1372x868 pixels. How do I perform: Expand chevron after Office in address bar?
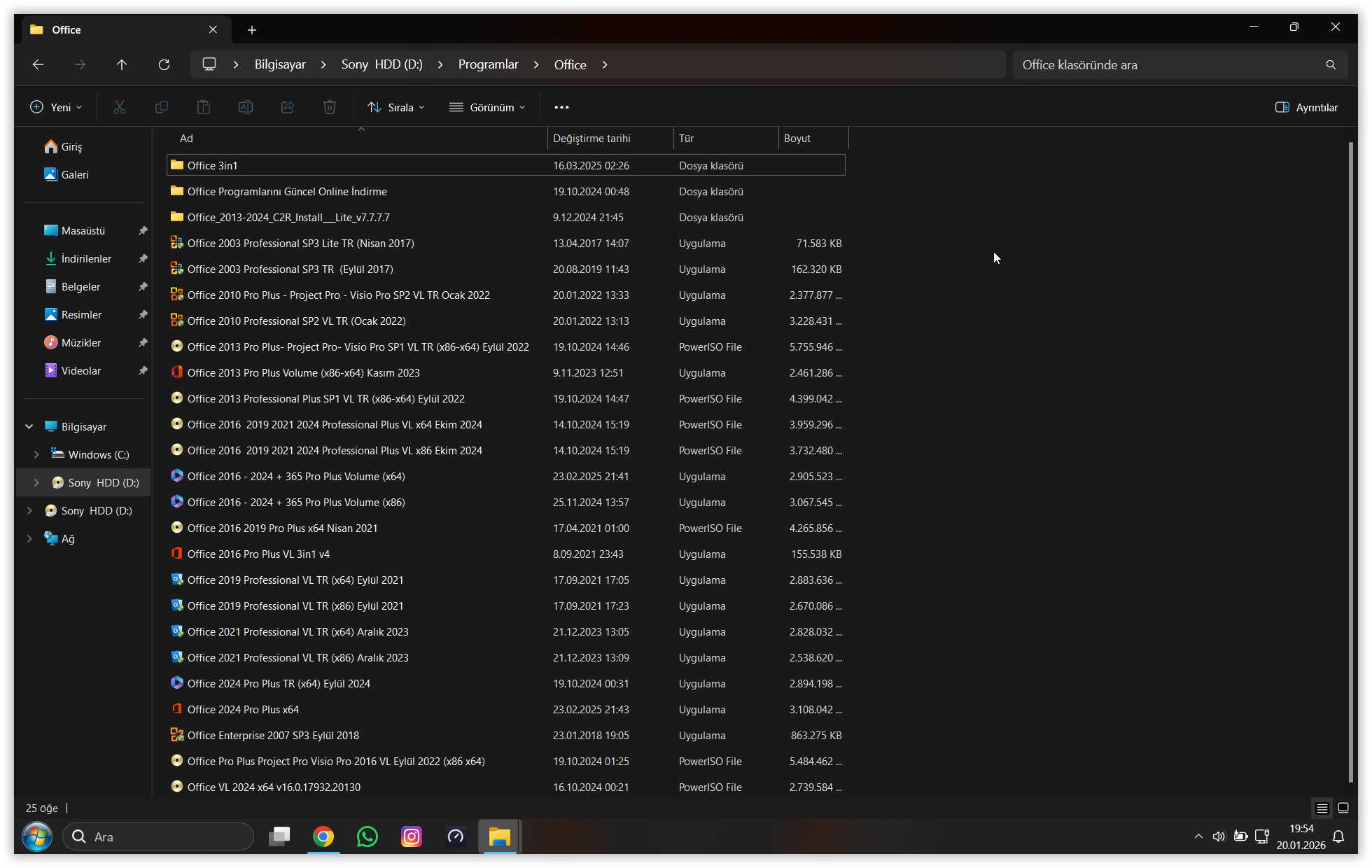coord(605,64)
